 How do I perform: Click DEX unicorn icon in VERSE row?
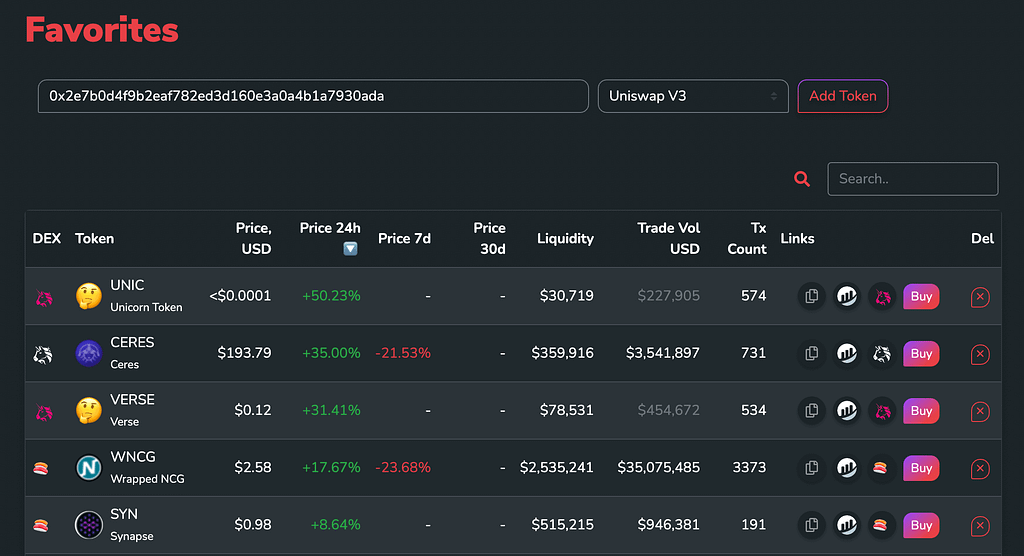[44, 412]
